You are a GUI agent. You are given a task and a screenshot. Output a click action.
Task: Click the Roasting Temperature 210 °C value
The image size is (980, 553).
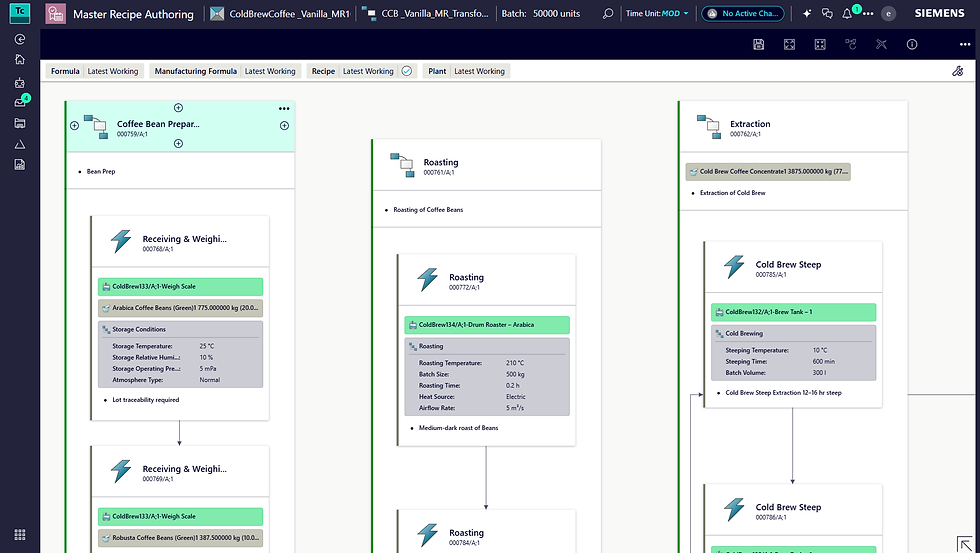(515, 363)
